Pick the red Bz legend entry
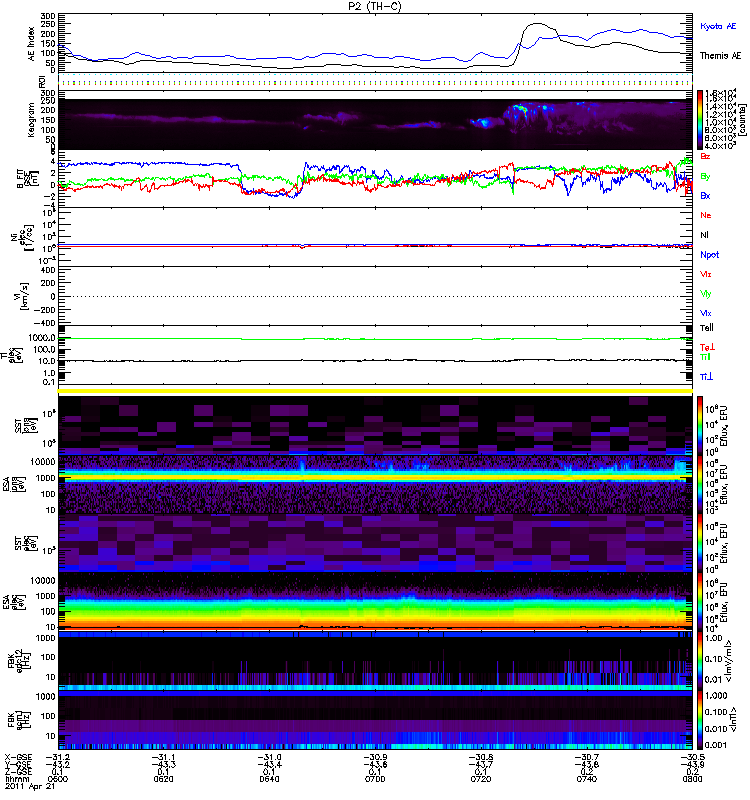The height and width of the screenshot is (800, 750). [706, 157]
